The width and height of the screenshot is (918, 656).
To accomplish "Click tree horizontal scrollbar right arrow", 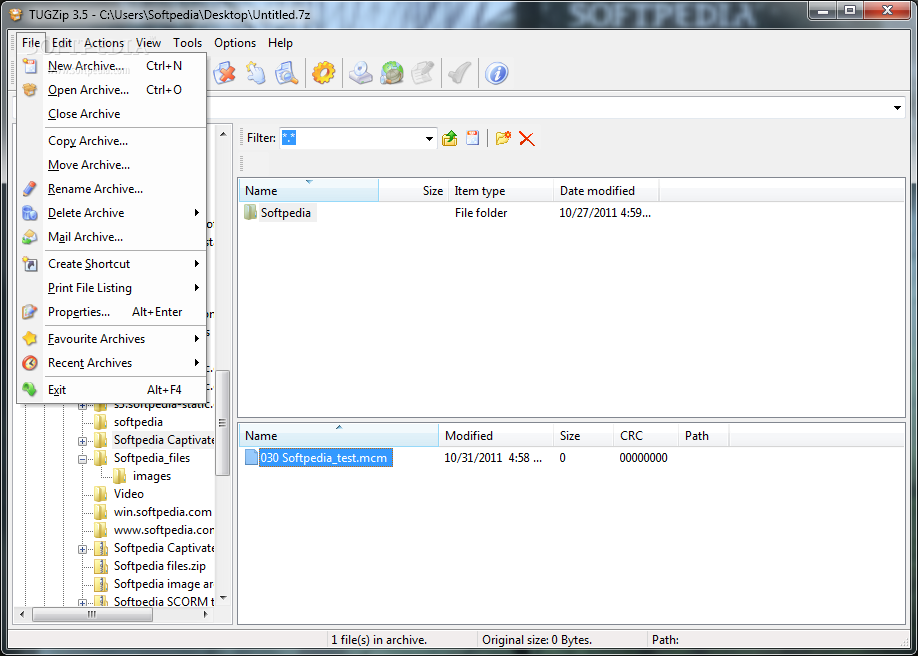I will 205,614.
